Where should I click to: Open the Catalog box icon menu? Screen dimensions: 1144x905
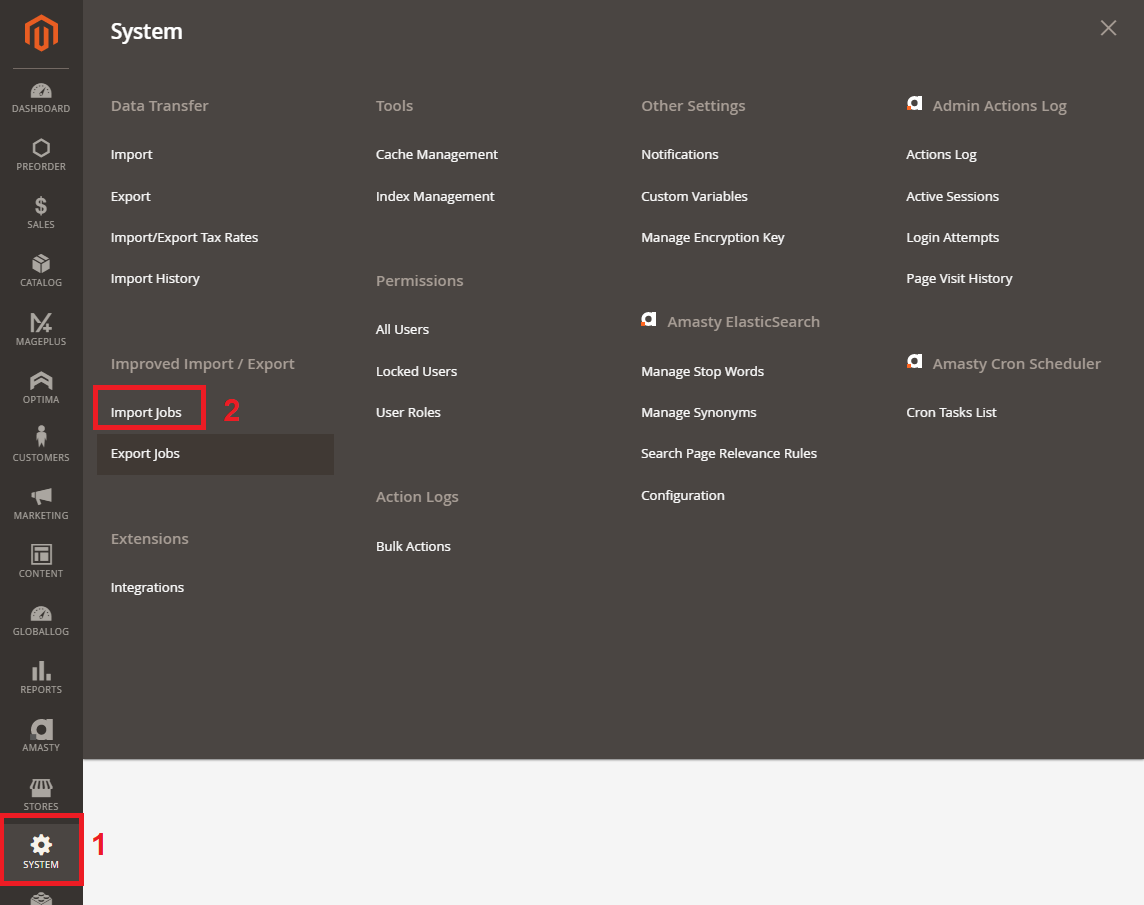tap(41, 271)
